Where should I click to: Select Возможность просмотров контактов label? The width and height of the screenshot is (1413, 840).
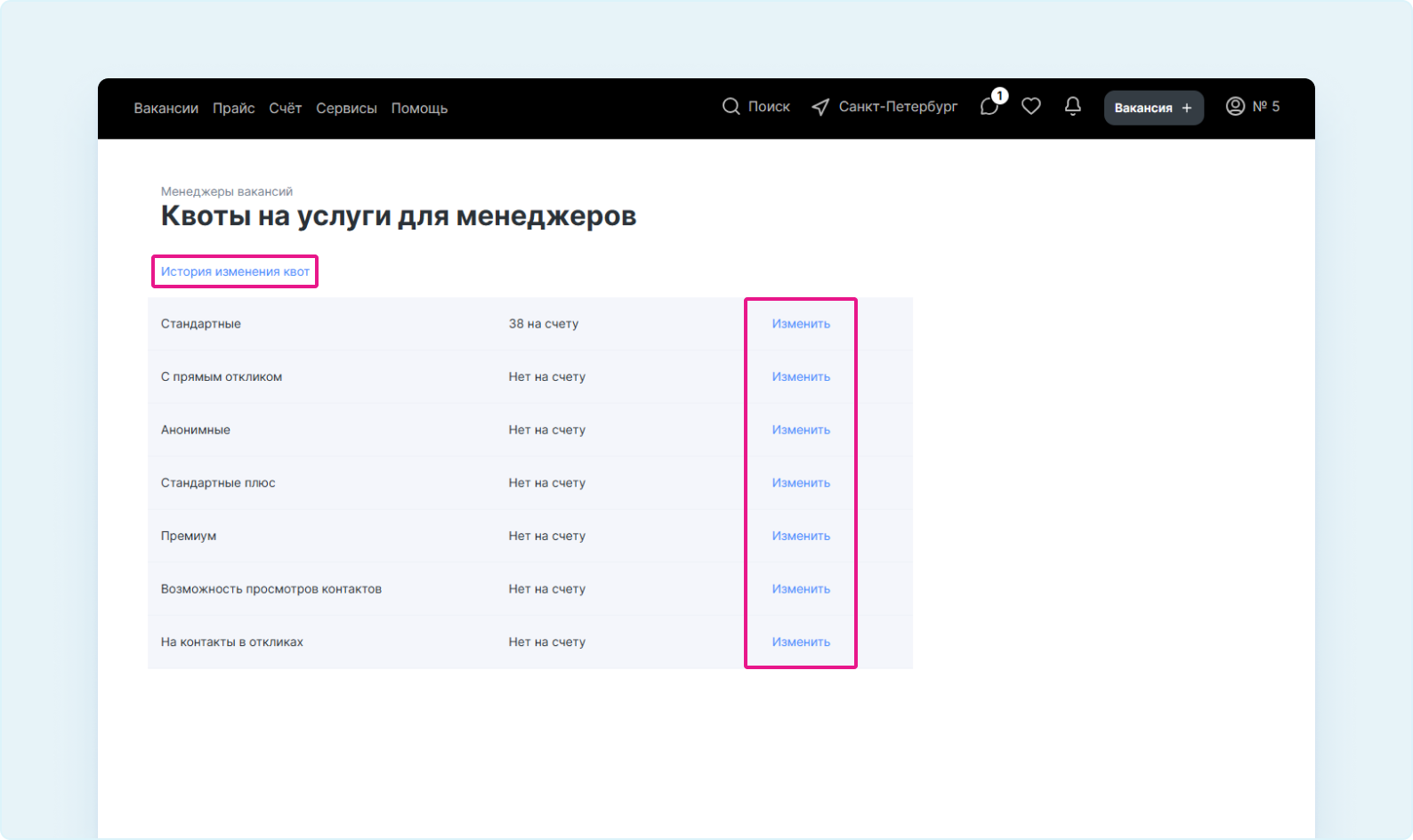point(271,589)
